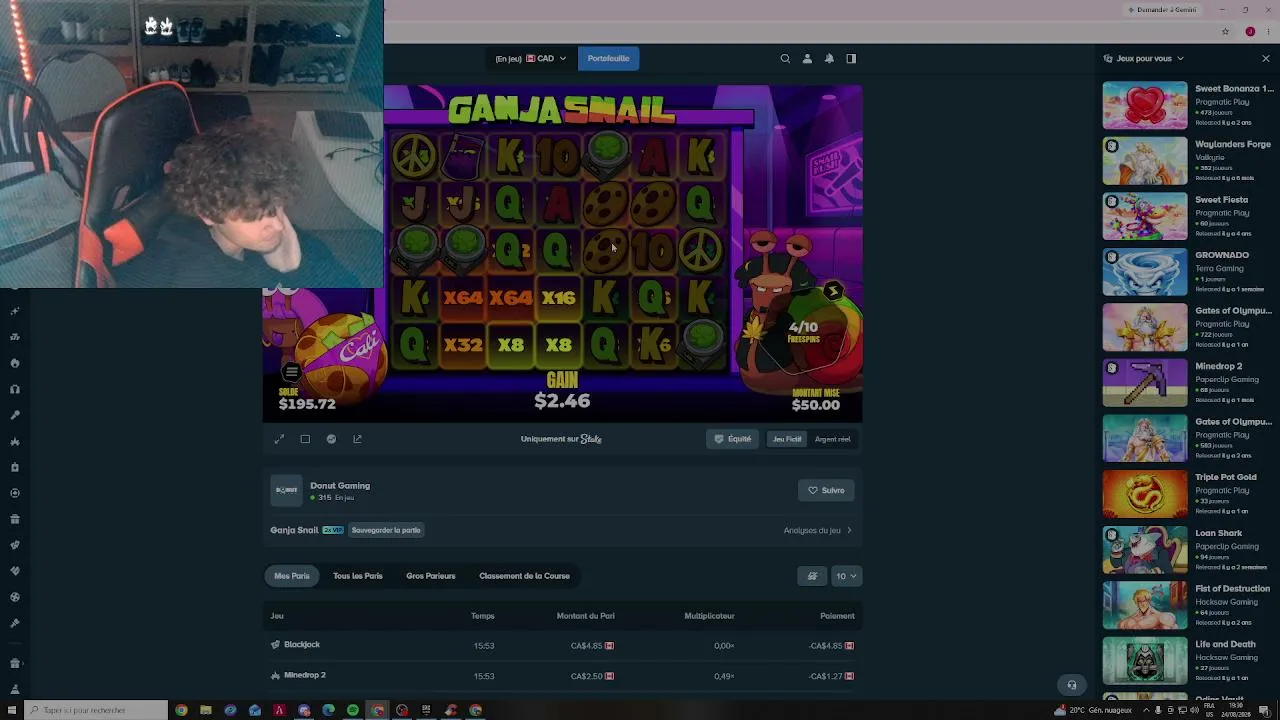Open the Minedrop 2 thumbnail in the sidebar
Image resolution: width=1280 pixels, height=720 pixels.
click(1145, 383)
